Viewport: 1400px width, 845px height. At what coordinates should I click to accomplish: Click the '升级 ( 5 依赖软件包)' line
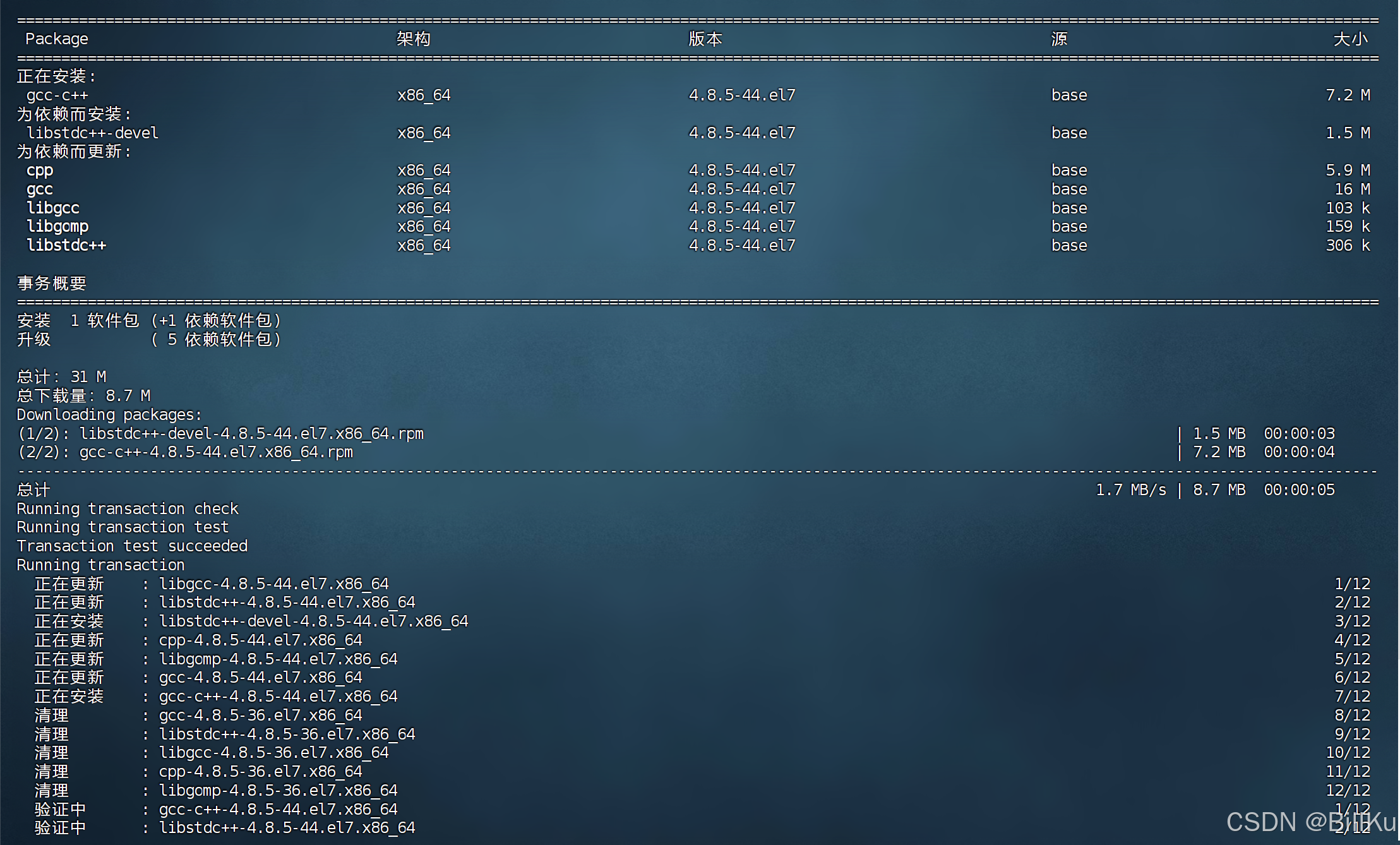pyautogui.click(x=149, y=340)
